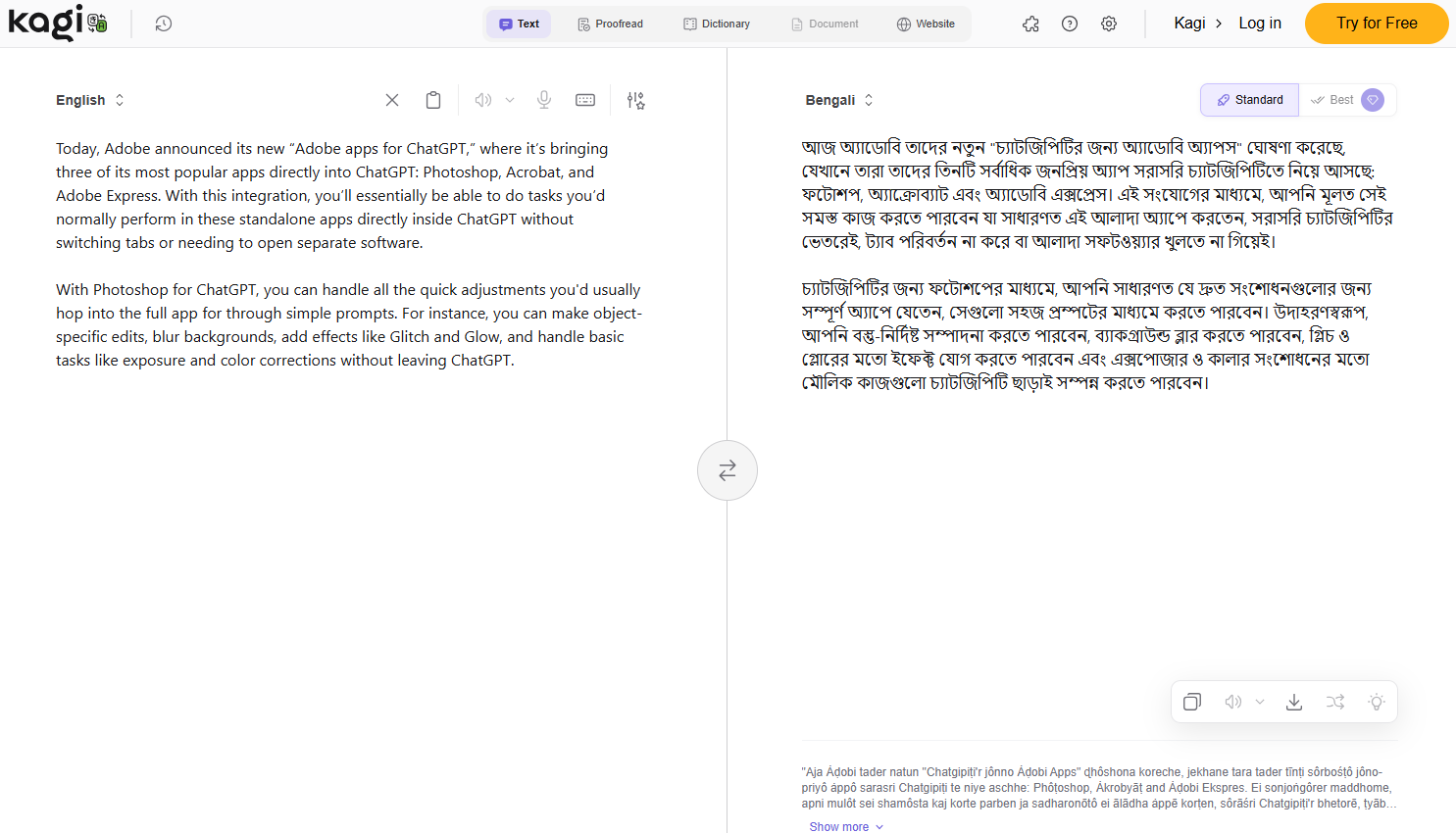The image size is (1456, 833).
Task: Switch to the Dictionary tab
Action: [x=716, y=23]
